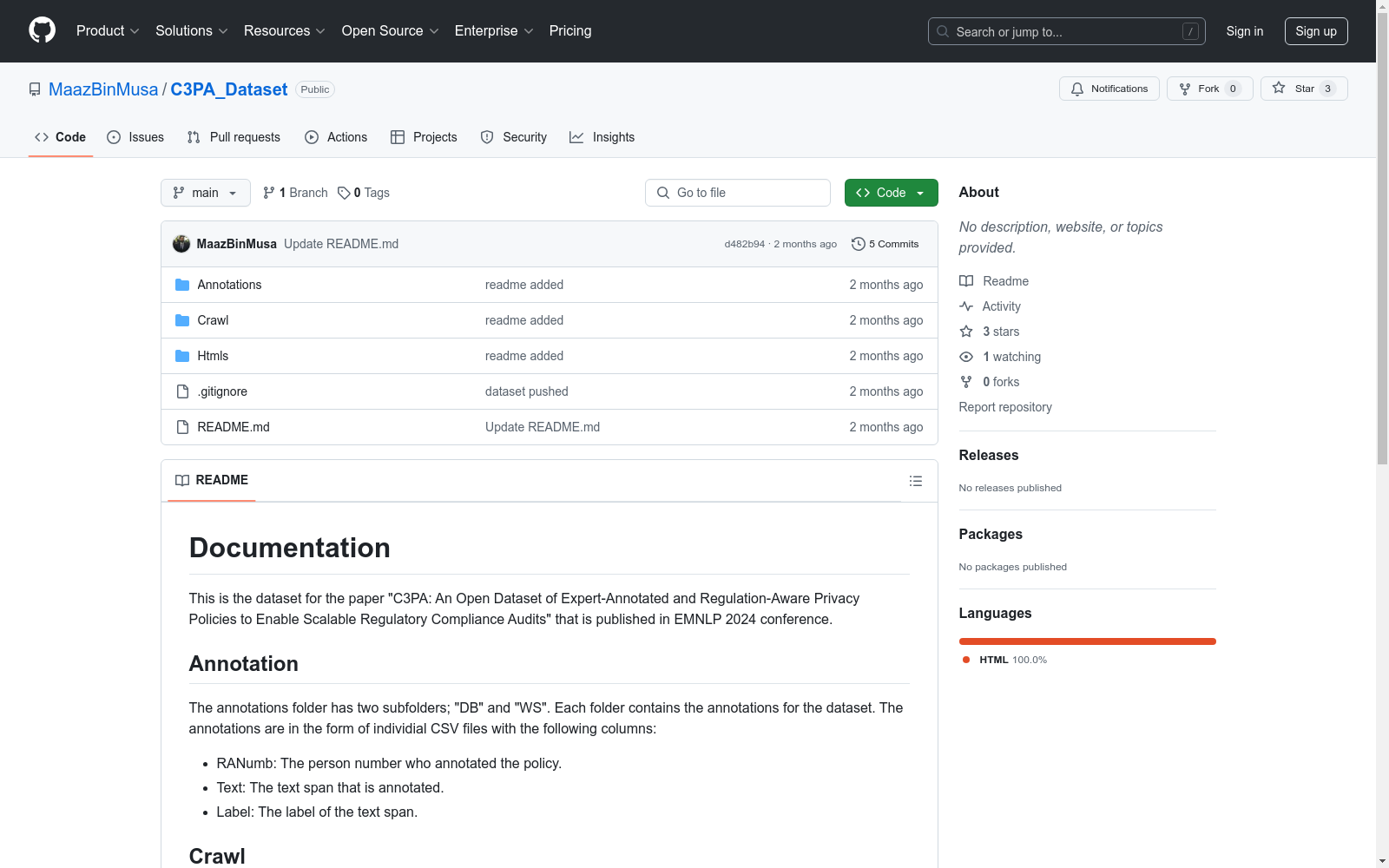Click the branch icon beside 1 Branch
The image size is (1389, 868).
click(x=269, y=193)
